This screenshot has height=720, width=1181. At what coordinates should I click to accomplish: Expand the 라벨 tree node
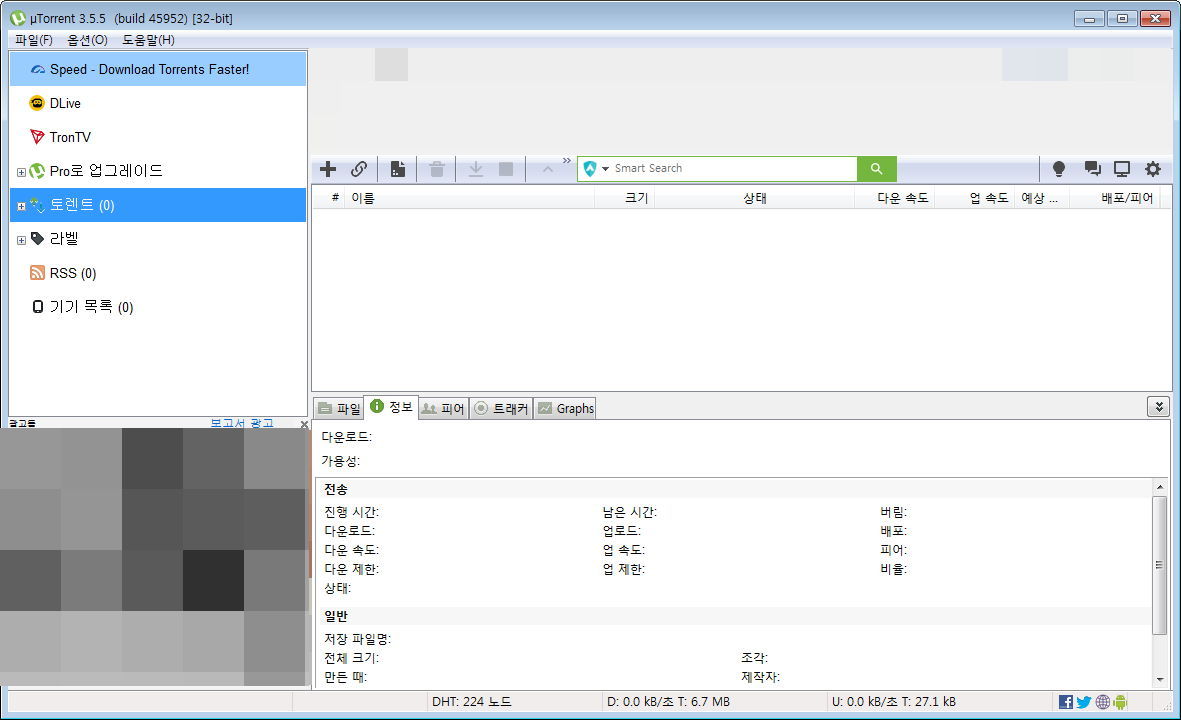[x=21, y=240]
